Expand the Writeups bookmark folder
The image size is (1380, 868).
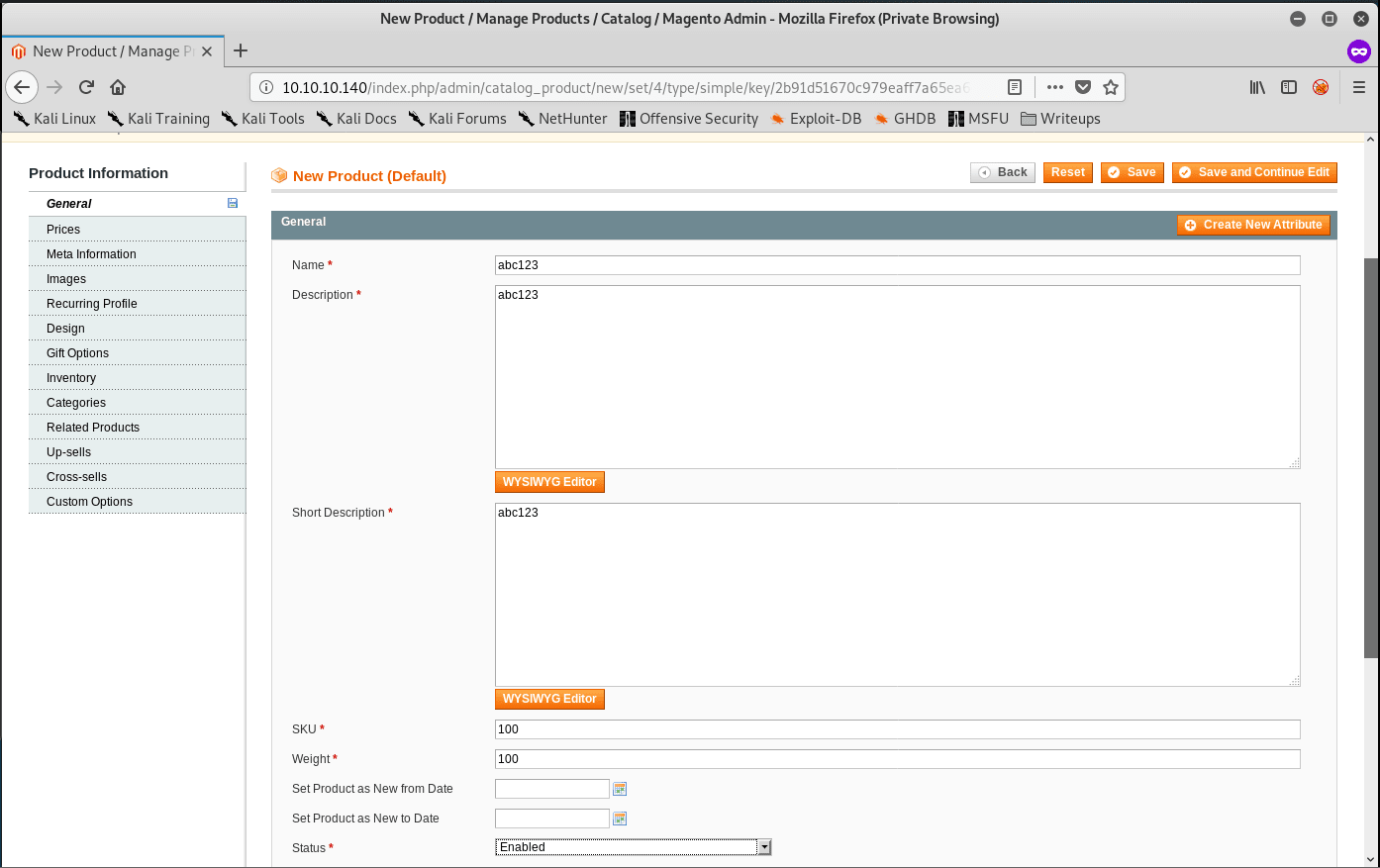pos(1060,119)
